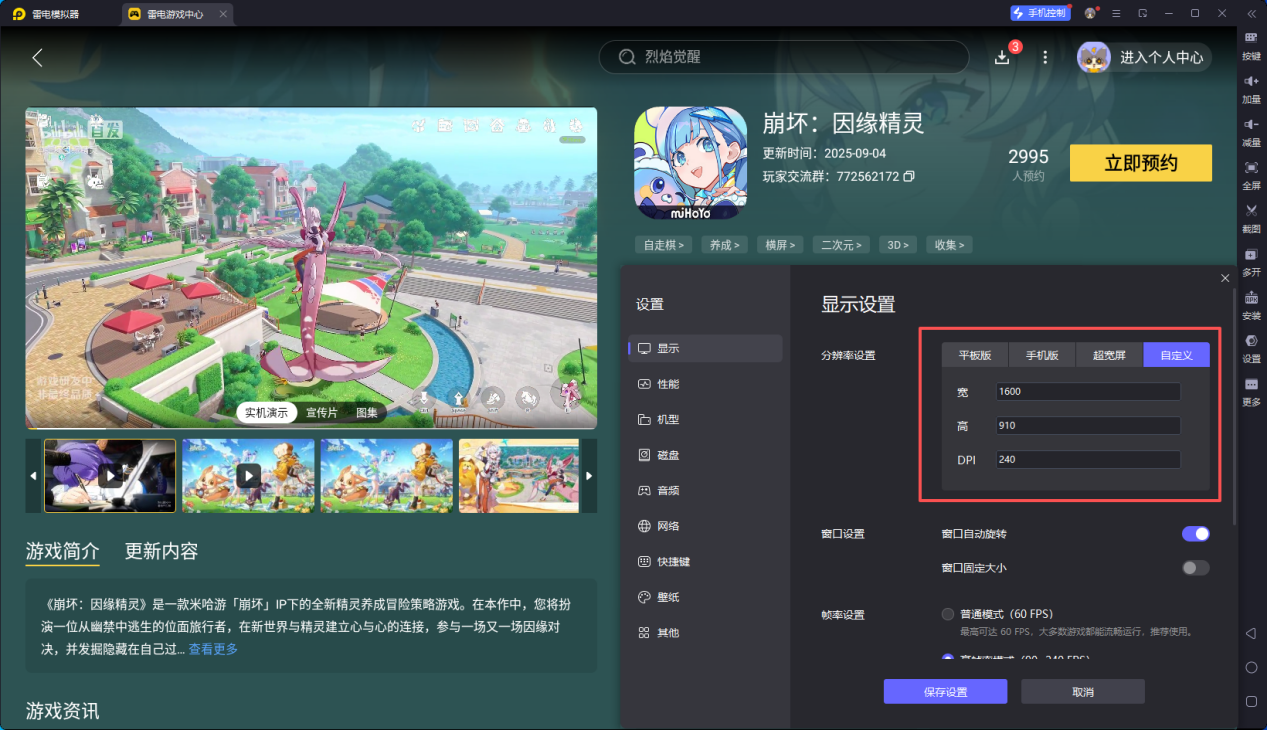Screen dimensions: 1267x730
Task: Click the 进入个人中心 button
Action: 1144,57
